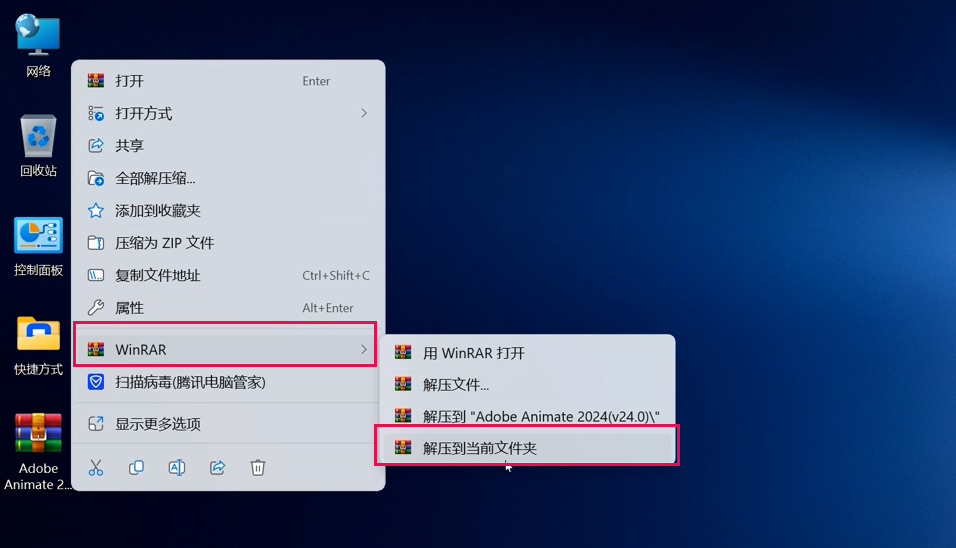Viewport: 956px width, 548px height.
Task: Click the Share icon in bottom row
Action: pyautogui.click(x=217, y=467)
